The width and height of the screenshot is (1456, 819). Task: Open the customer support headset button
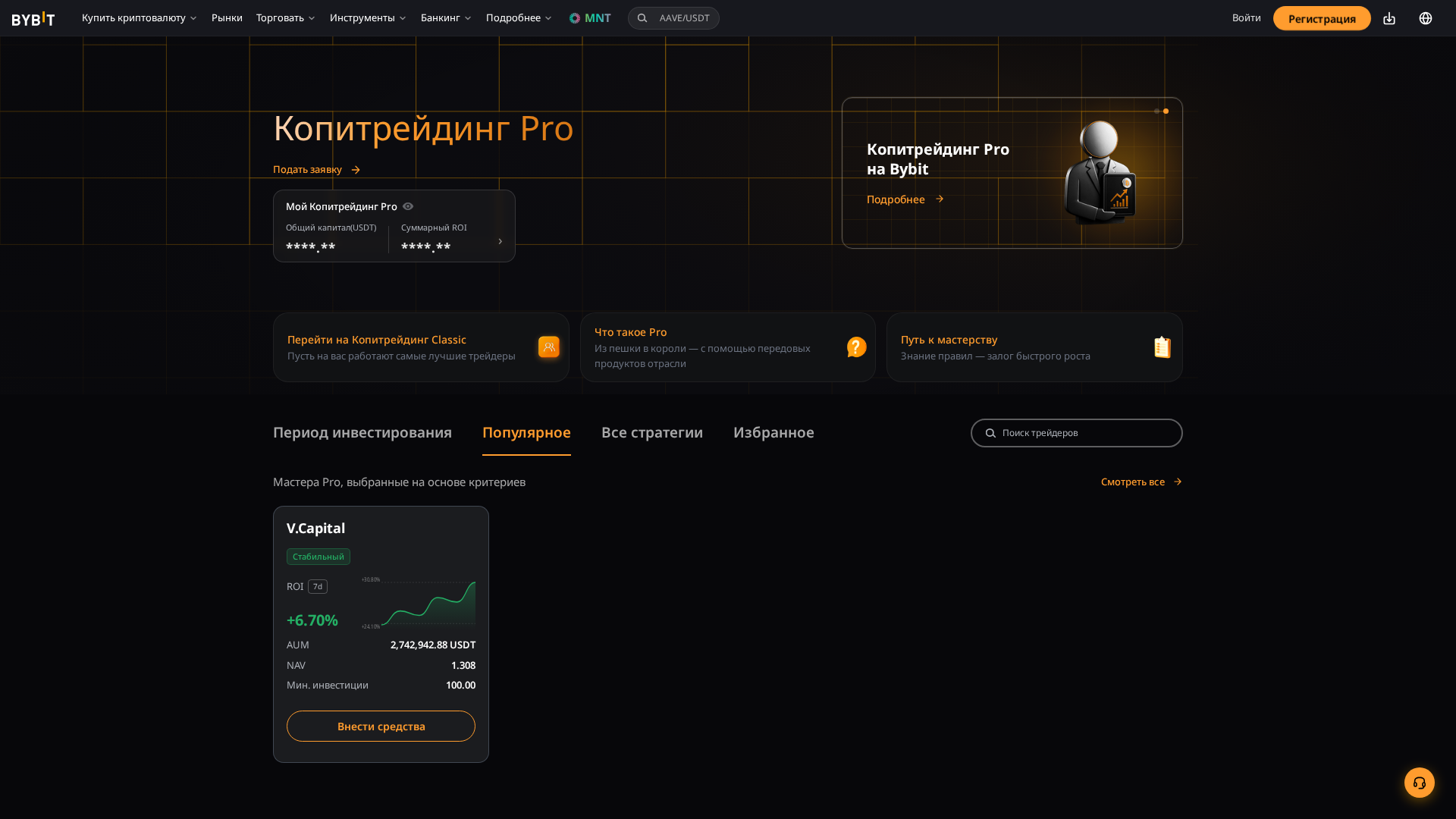[1420, 783]
